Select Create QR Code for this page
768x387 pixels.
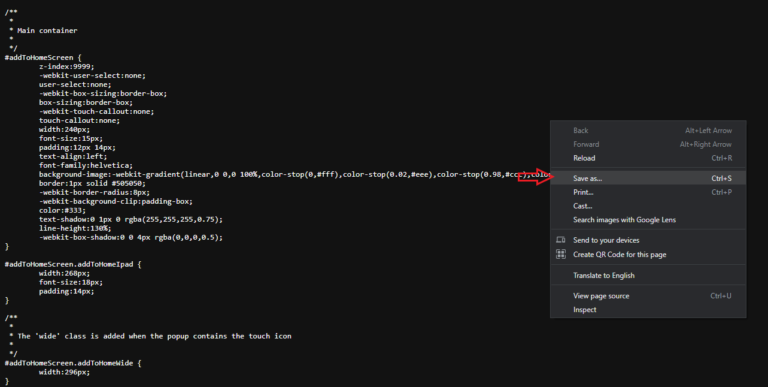point(648,254)
